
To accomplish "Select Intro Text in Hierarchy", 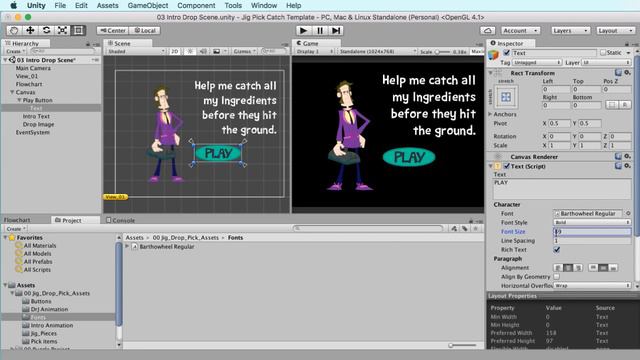I will 36,116.
